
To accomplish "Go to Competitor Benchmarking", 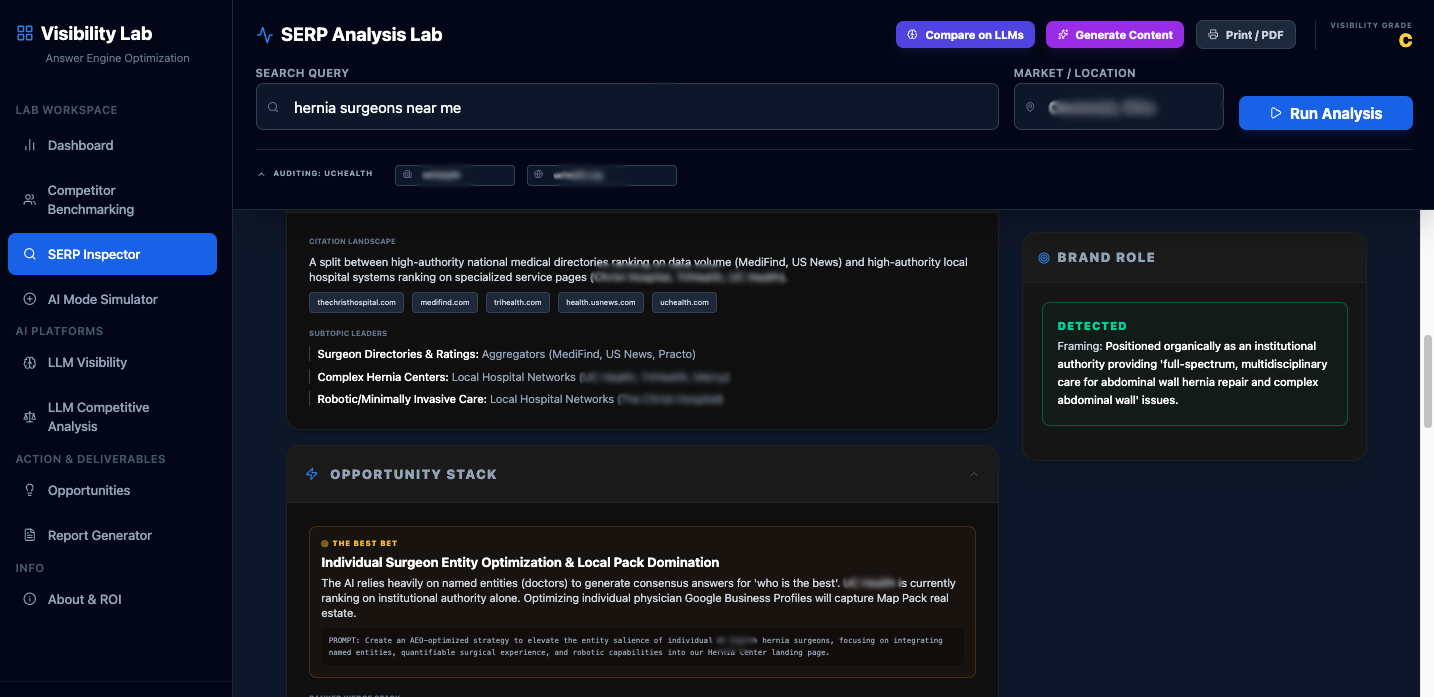I will 112,200.
